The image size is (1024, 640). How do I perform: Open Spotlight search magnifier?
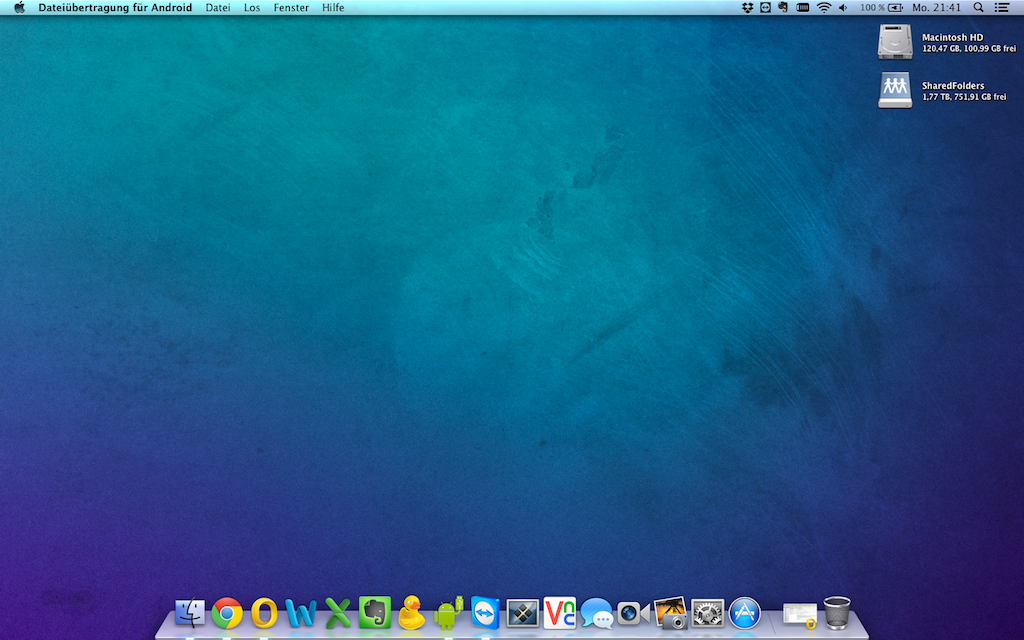click(978, 8)
